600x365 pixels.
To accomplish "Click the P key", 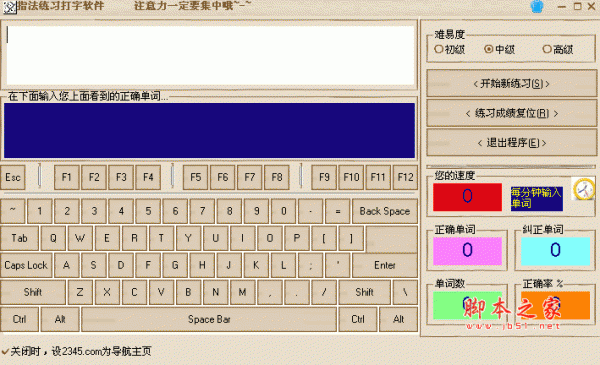I will click(297, 238).
